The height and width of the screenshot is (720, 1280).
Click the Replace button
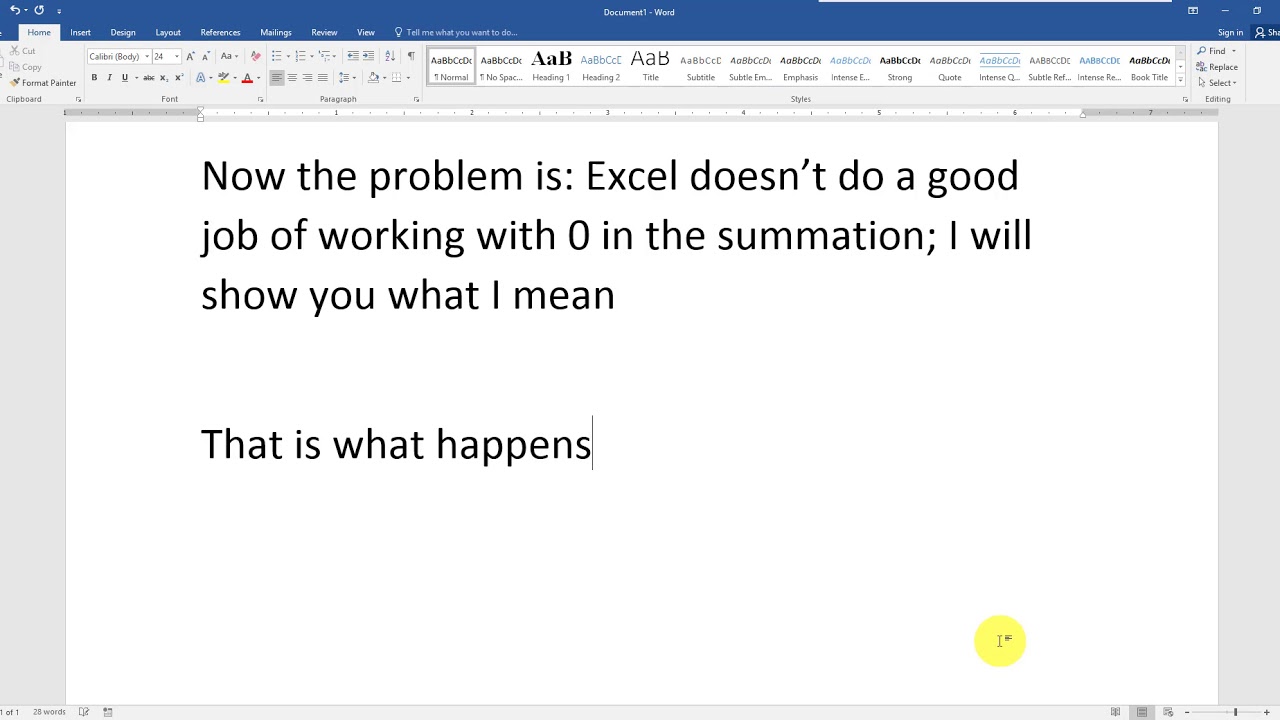1217,67
